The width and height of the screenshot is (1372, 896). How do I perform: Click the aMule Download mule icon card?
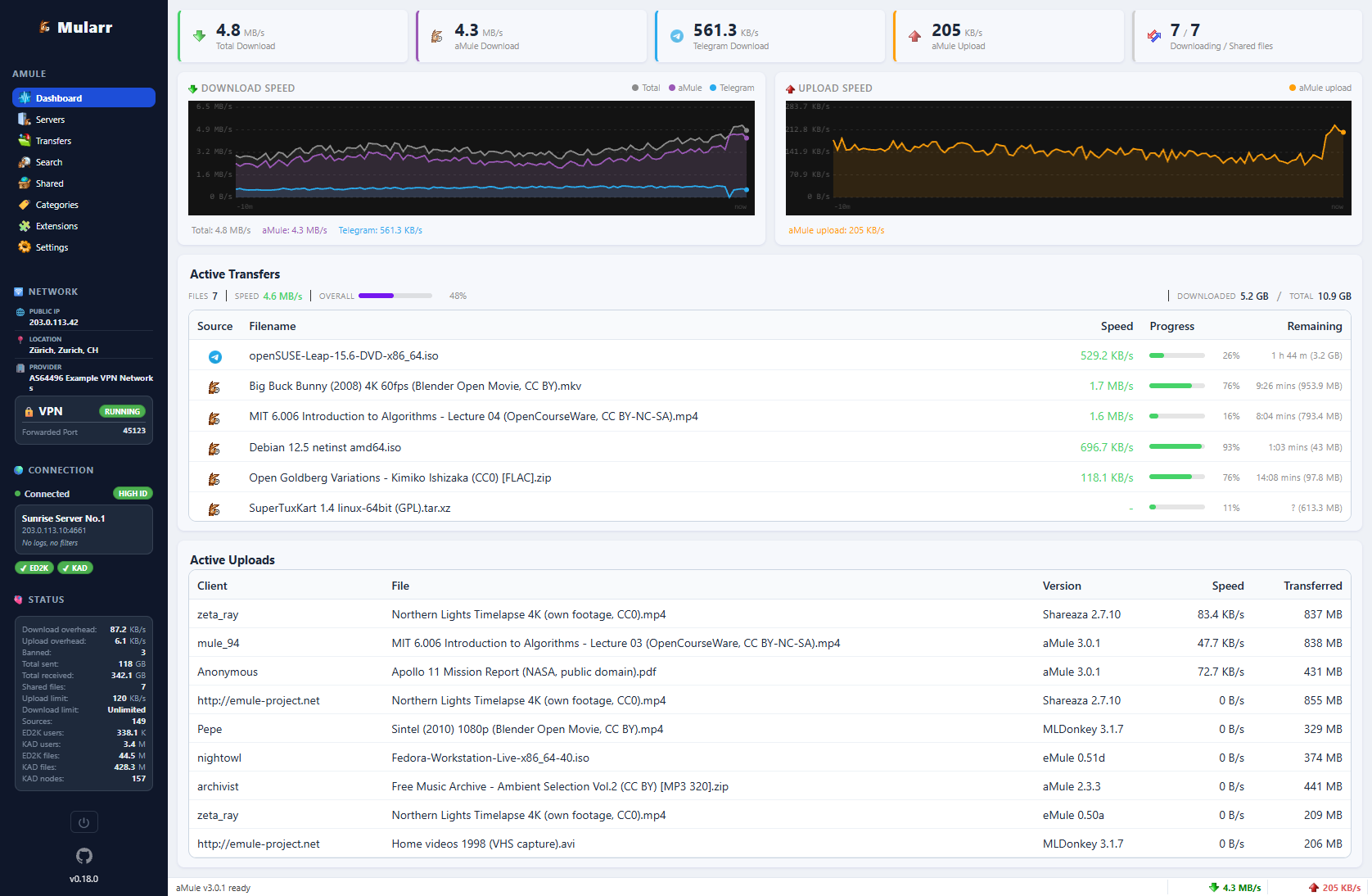(437, 36)
